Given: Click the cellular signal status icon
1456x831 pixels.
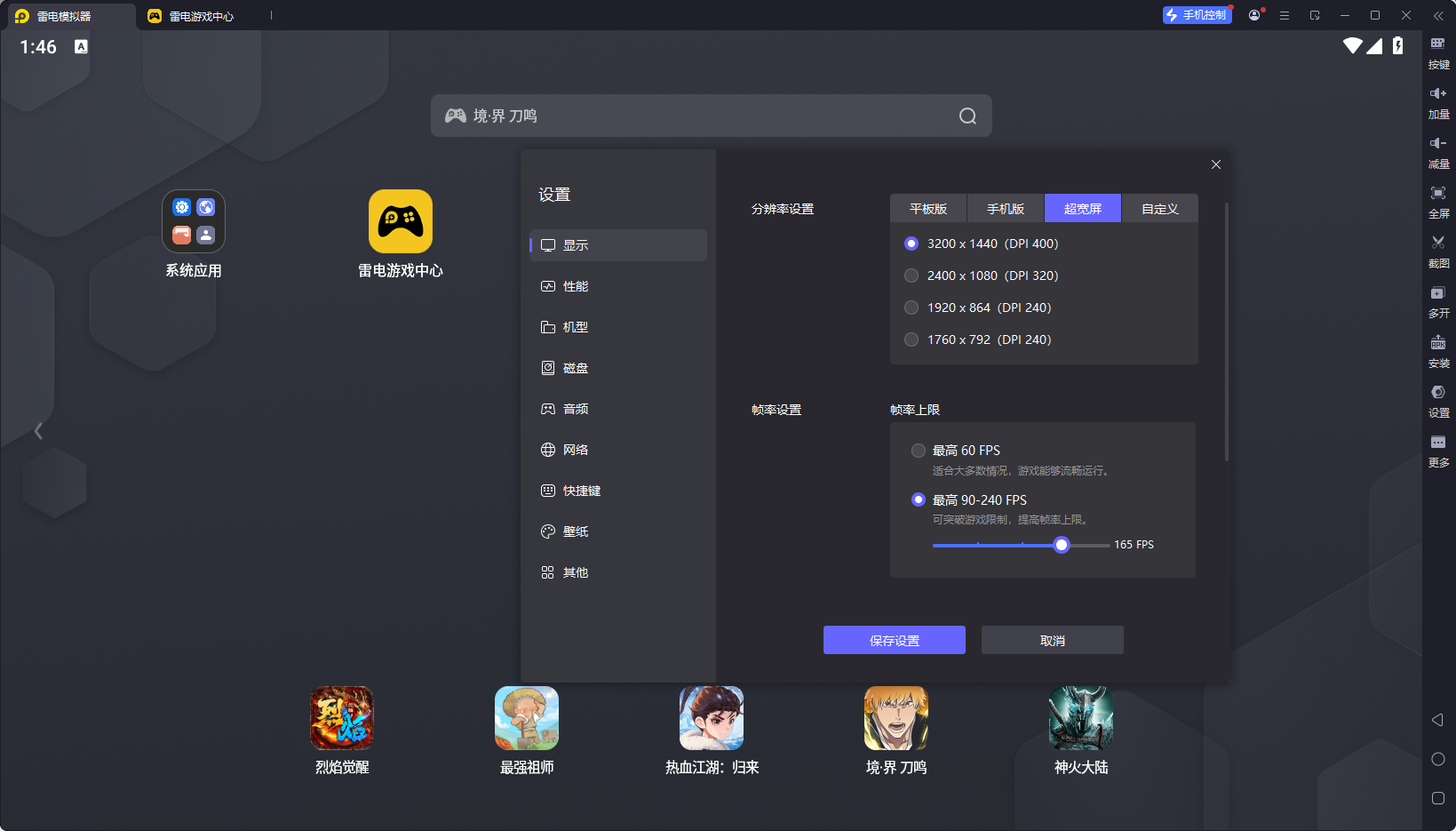Looking at the screenshot, I should tap(1374, 45).
